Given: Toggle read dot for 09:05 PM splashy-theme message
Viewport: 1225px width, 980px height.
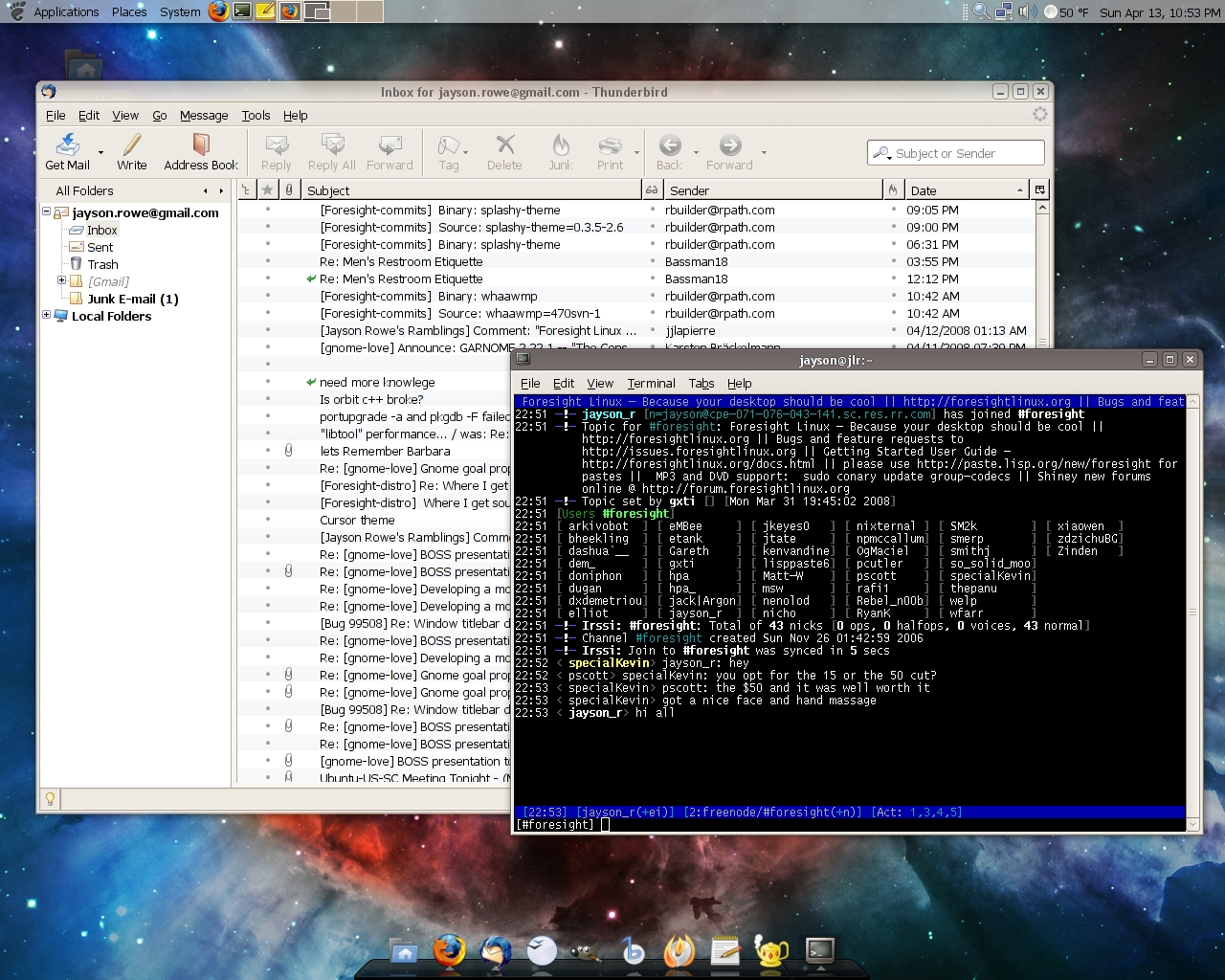Looking at the screenshot, I should coord(653,210).
